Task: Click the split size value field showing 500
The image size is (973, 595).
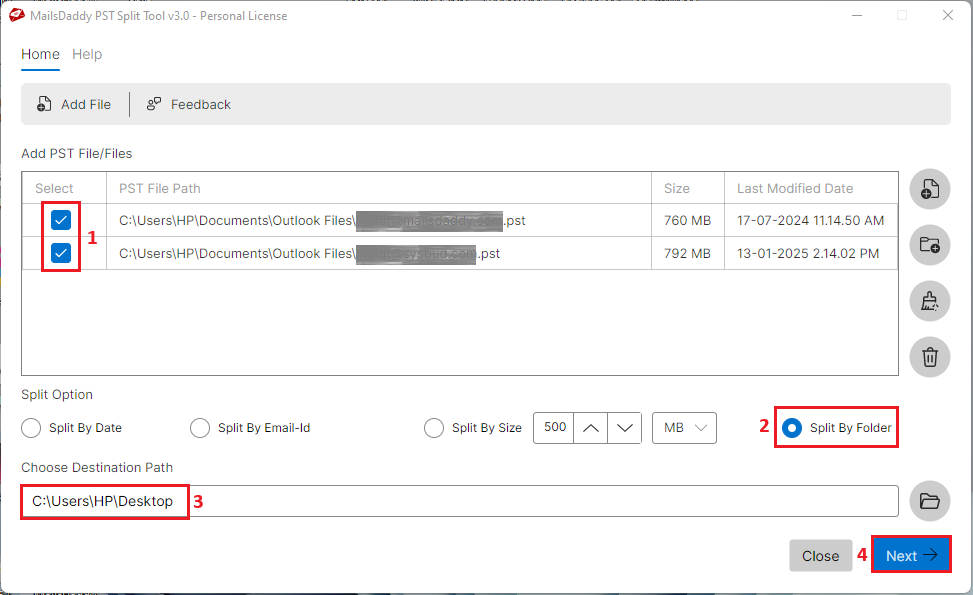Action: point(554,427)
